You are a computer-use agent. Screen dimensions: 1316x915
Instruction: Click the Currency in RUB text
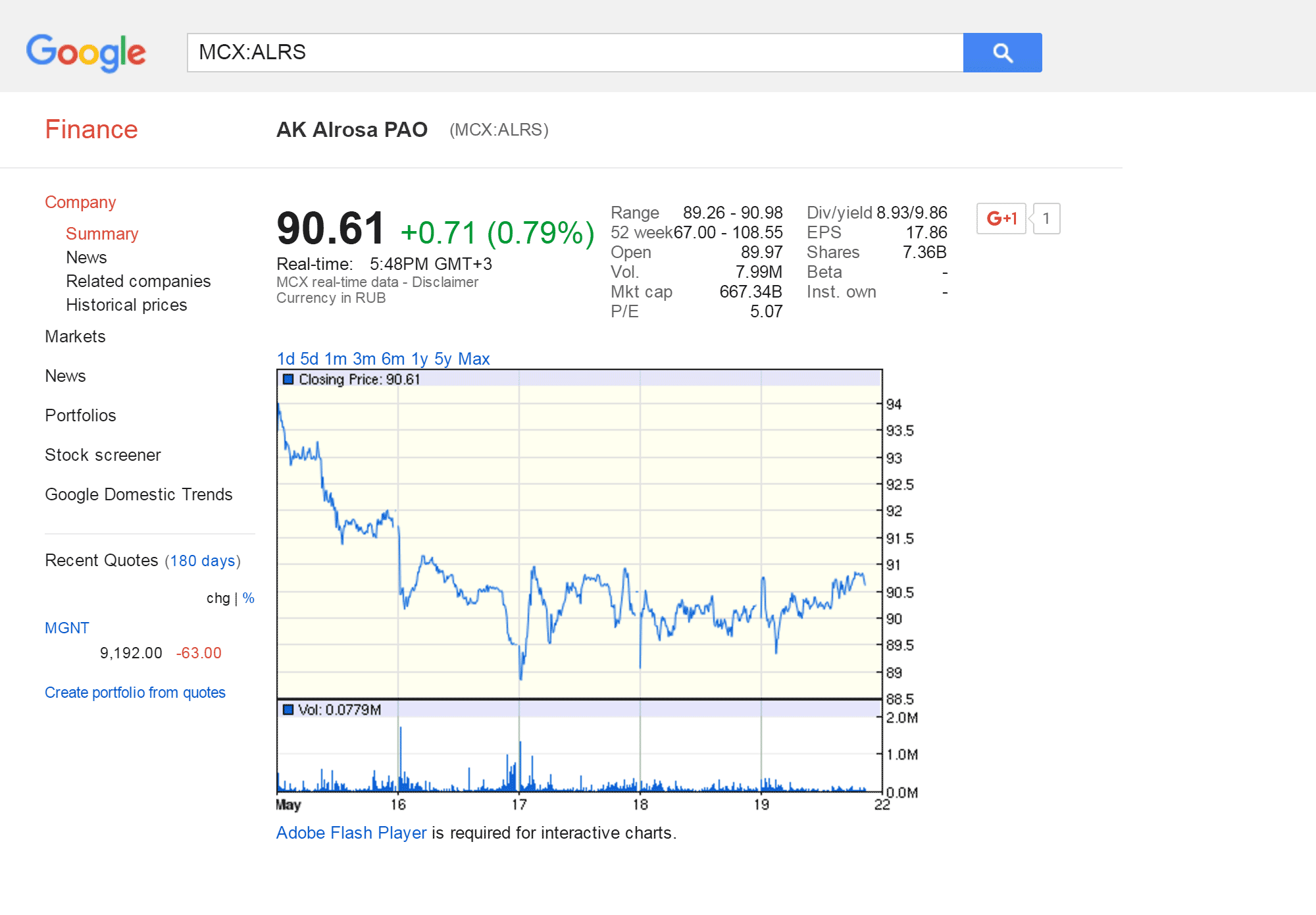(331, 298)
